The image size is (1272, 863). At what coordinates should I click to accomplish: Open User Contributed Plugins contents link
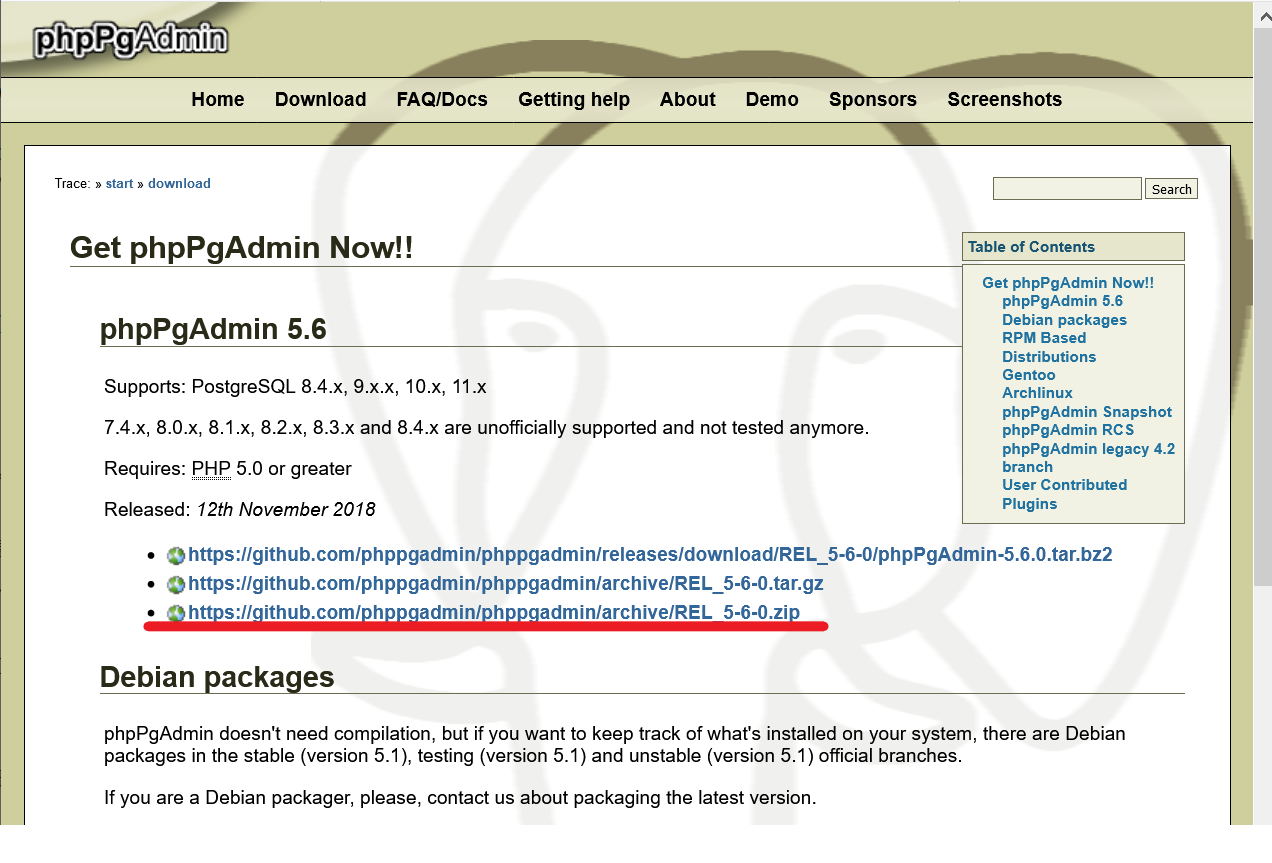1064,494
